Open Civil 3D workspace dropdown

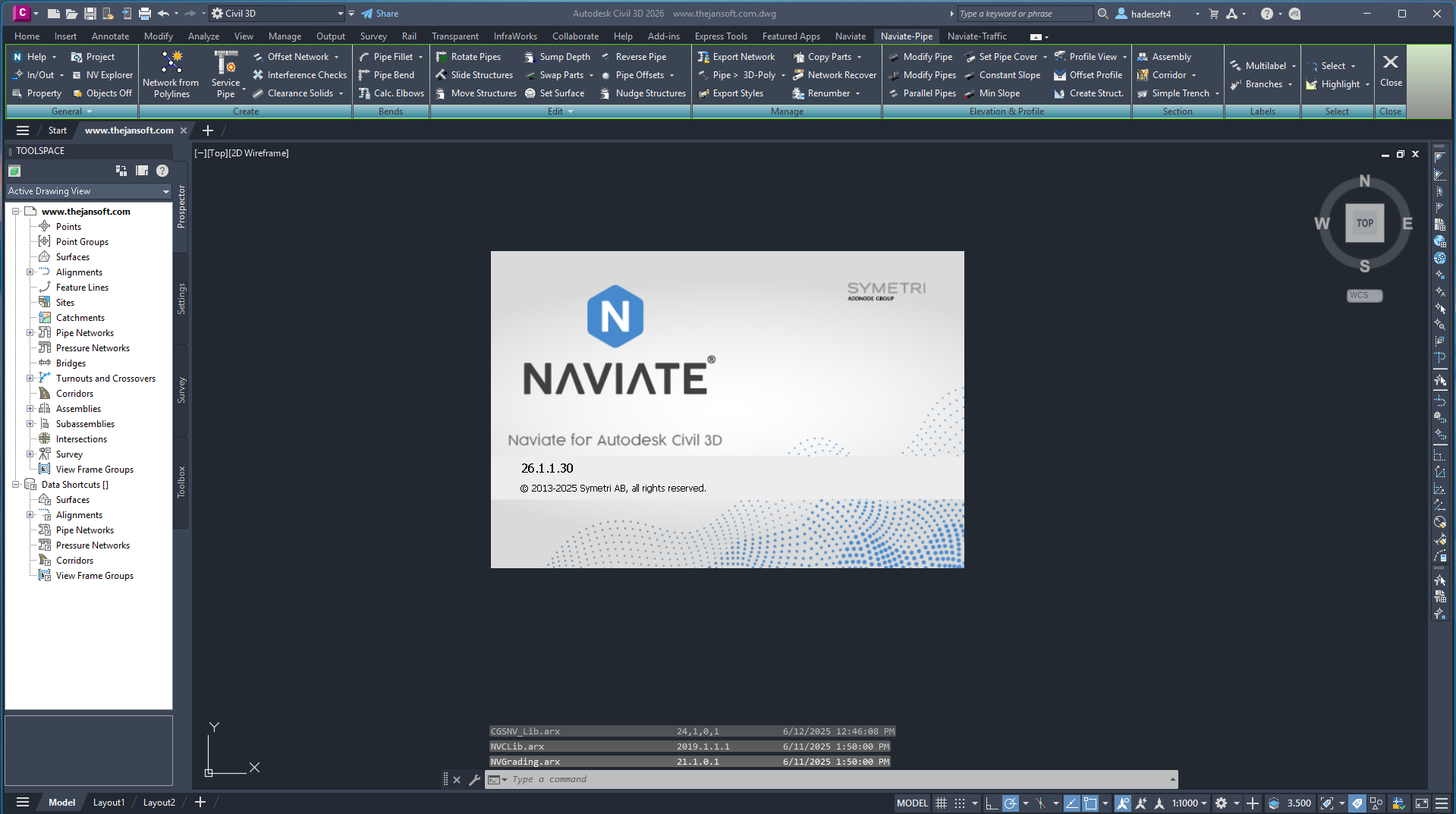tap(276, 13)
